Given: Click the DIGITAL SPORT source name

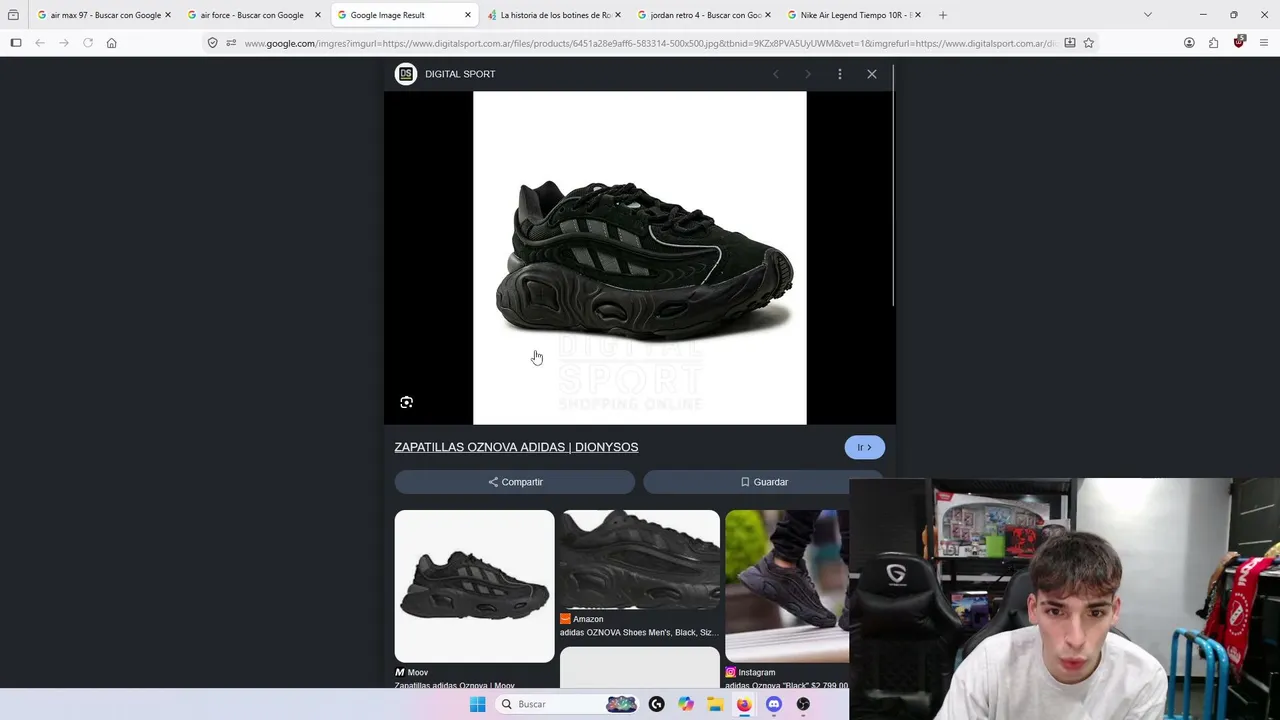Looking at the screenshot, I should click(x=460, y=74).
